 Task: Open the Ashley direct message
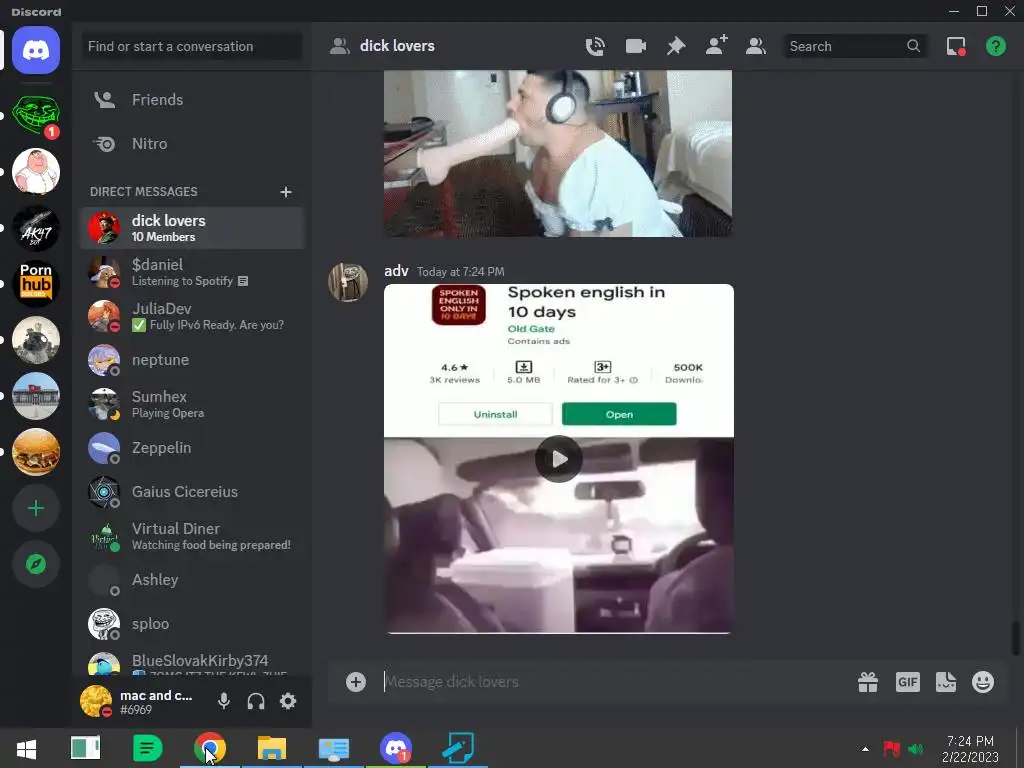192,580
